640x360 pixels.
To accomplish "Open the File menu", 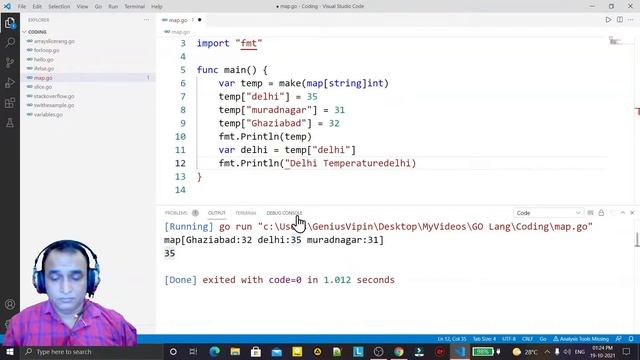I will pyautogui.click(x=22, y=6).
